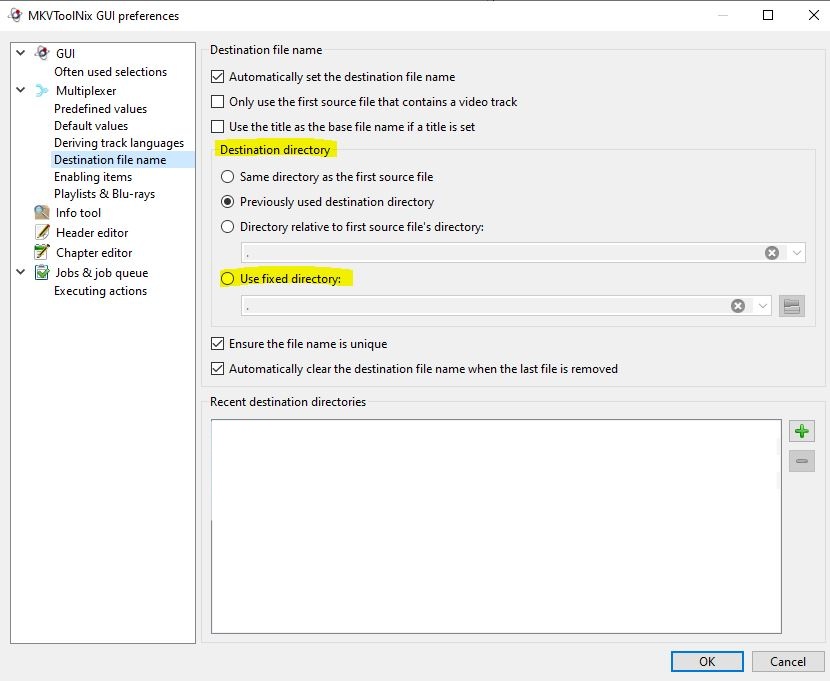The image size is (830, 681).
Task: Open the Multiplexer page
Action: 86,90
